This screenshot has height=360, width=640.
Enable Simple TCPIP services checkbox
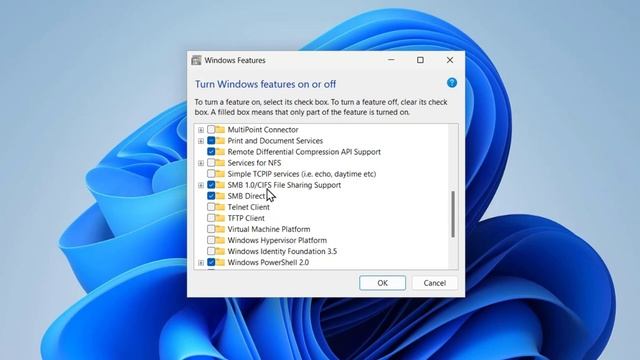coord(211,173)
